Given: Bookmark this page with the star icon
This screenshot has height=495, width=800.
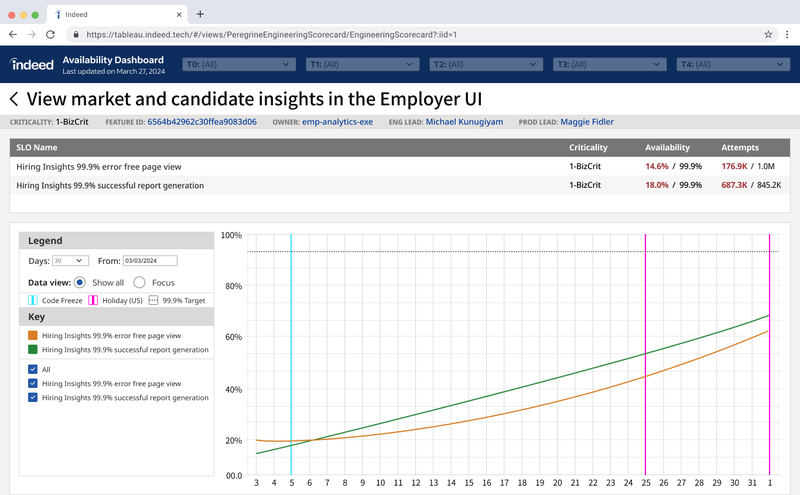Looking at the screenshot, I should pos(768,35).
